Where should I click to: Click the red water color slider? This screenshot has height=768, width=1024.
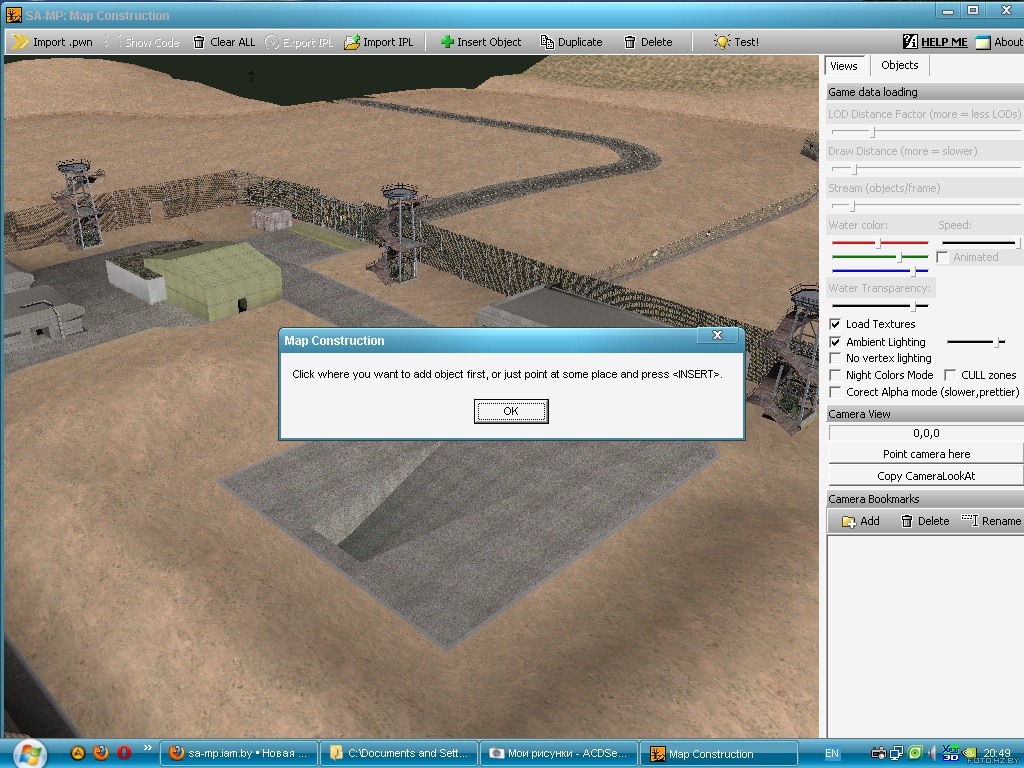click(880, 243)
